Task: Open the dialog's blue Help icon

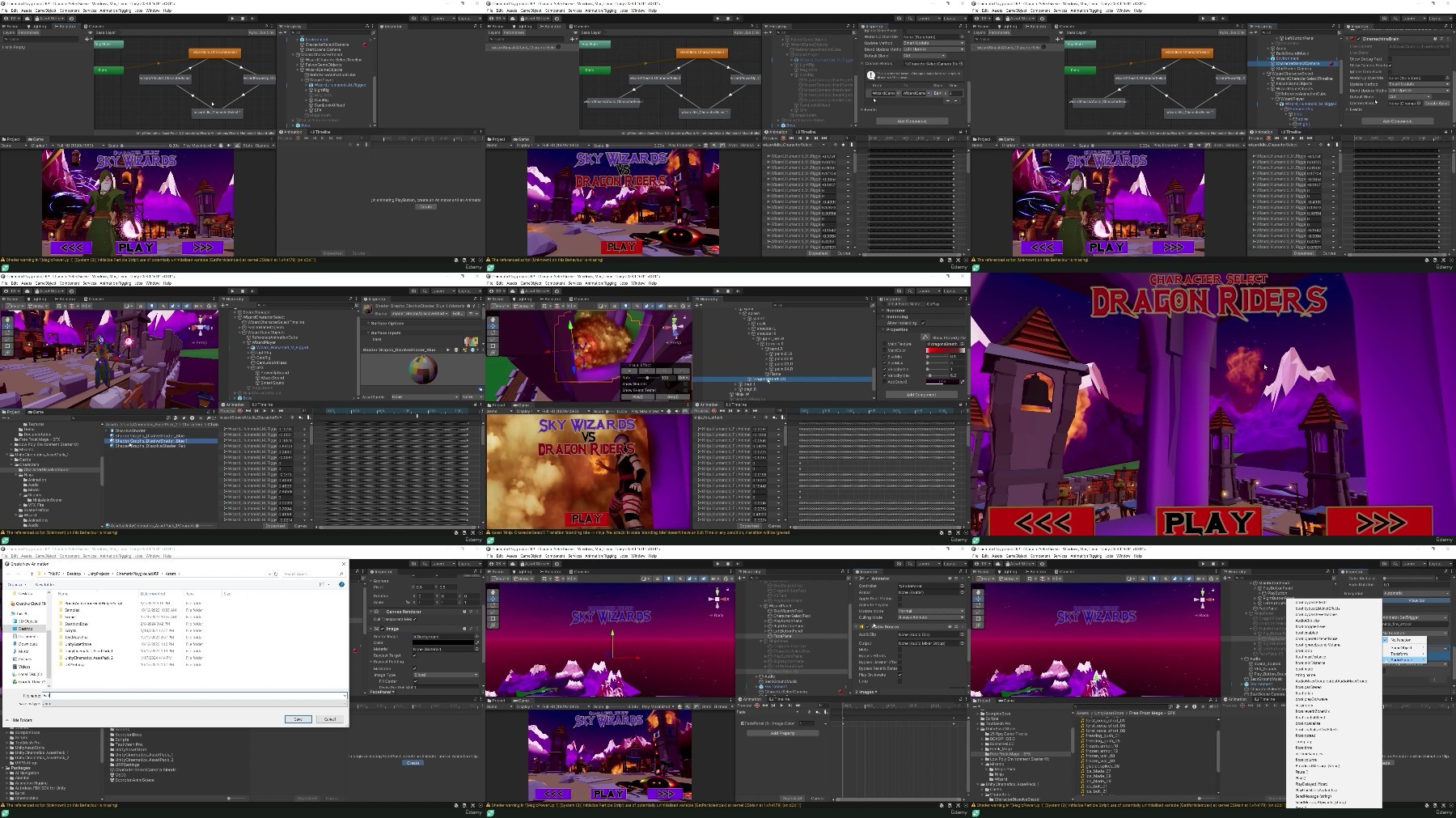Action: [341, 584]
